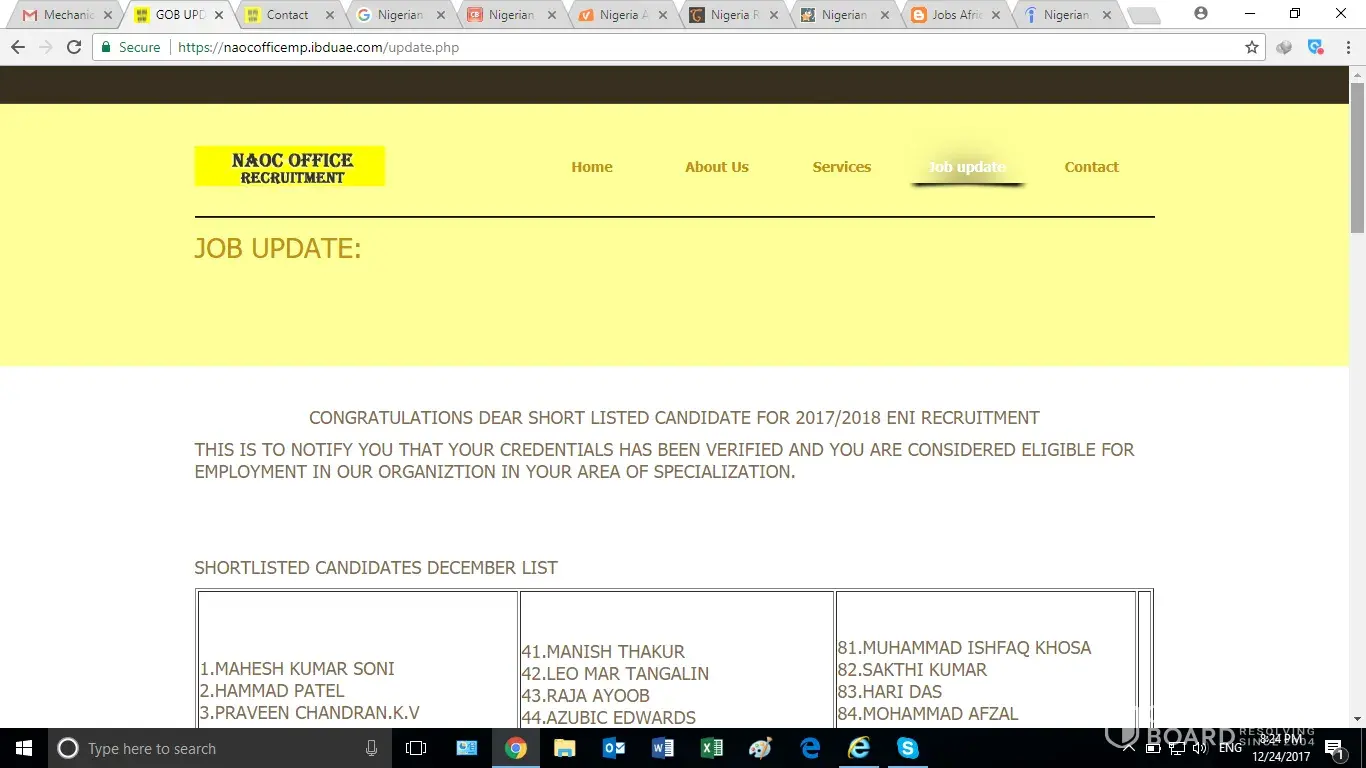Open the taskbar clock showing 12/24/2017
Screen dimensions: 1366x768
coord(1281,748)
